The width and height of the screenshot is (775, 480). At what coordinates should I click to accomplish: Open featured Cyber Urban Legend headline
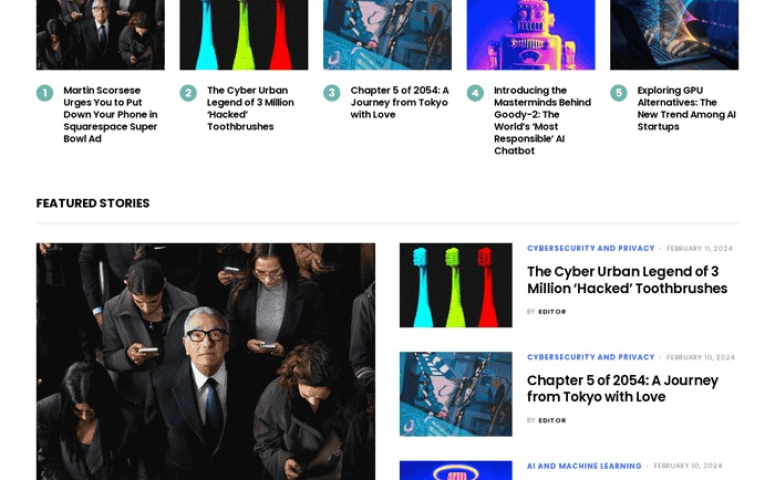click(x=627, y=280)
